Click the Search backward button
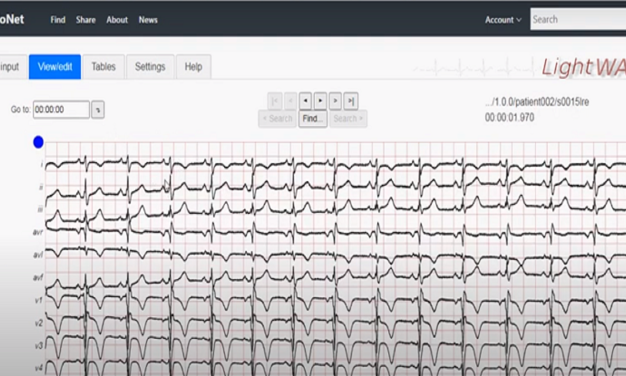This screenshot has width=626, height=376. click(277, 119)
